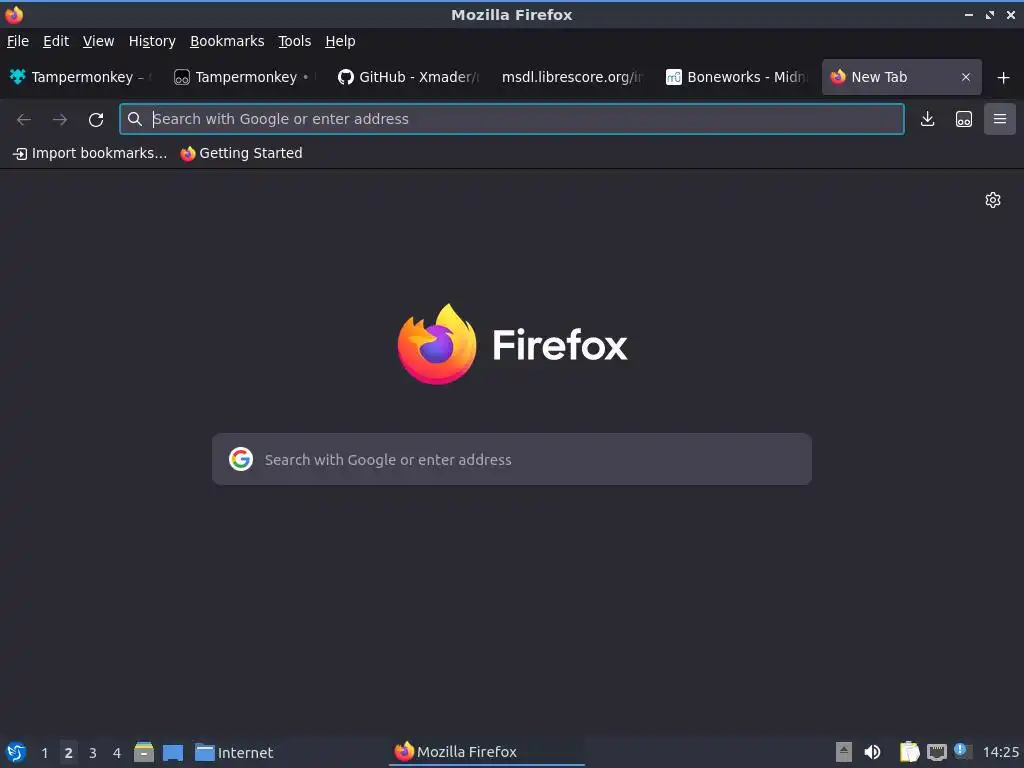1024x768 pixels.
Task: Open the History menu
Action: (152, 41)
